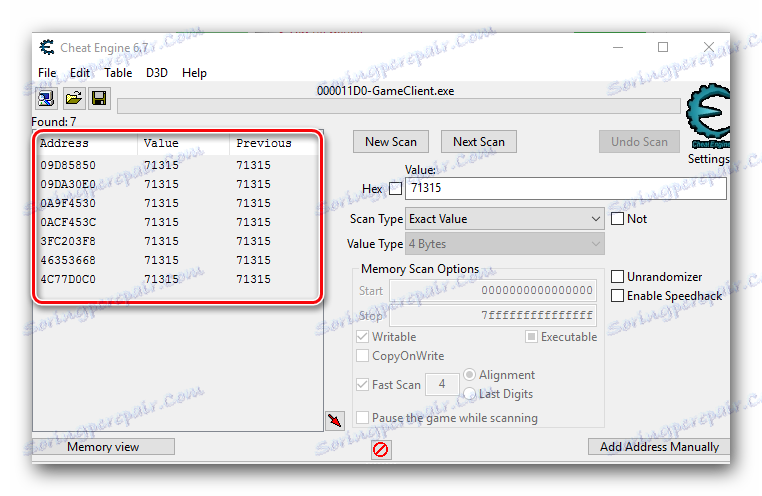Select the Last Digits radio button
762x496 pixels.
469,393
